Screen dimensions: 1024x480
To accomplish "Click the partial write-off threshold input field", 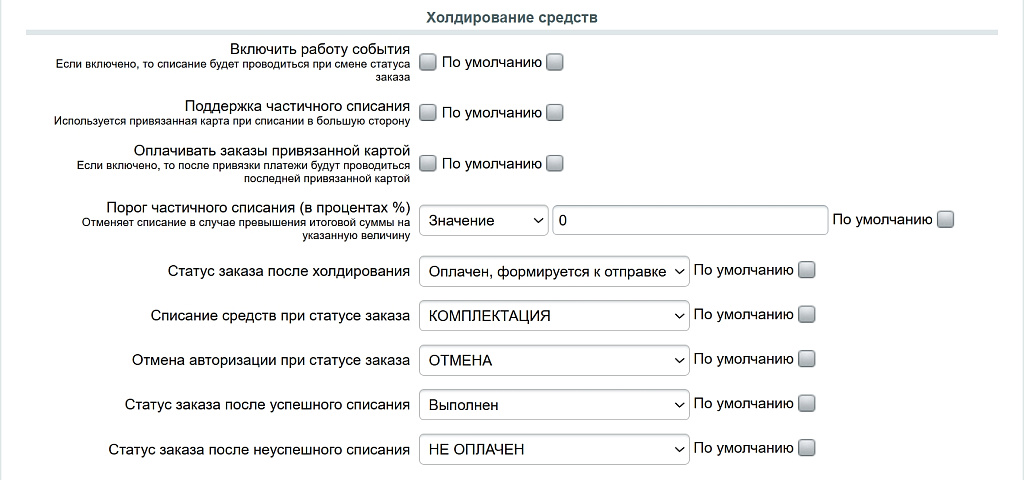I will pos(690,220).
